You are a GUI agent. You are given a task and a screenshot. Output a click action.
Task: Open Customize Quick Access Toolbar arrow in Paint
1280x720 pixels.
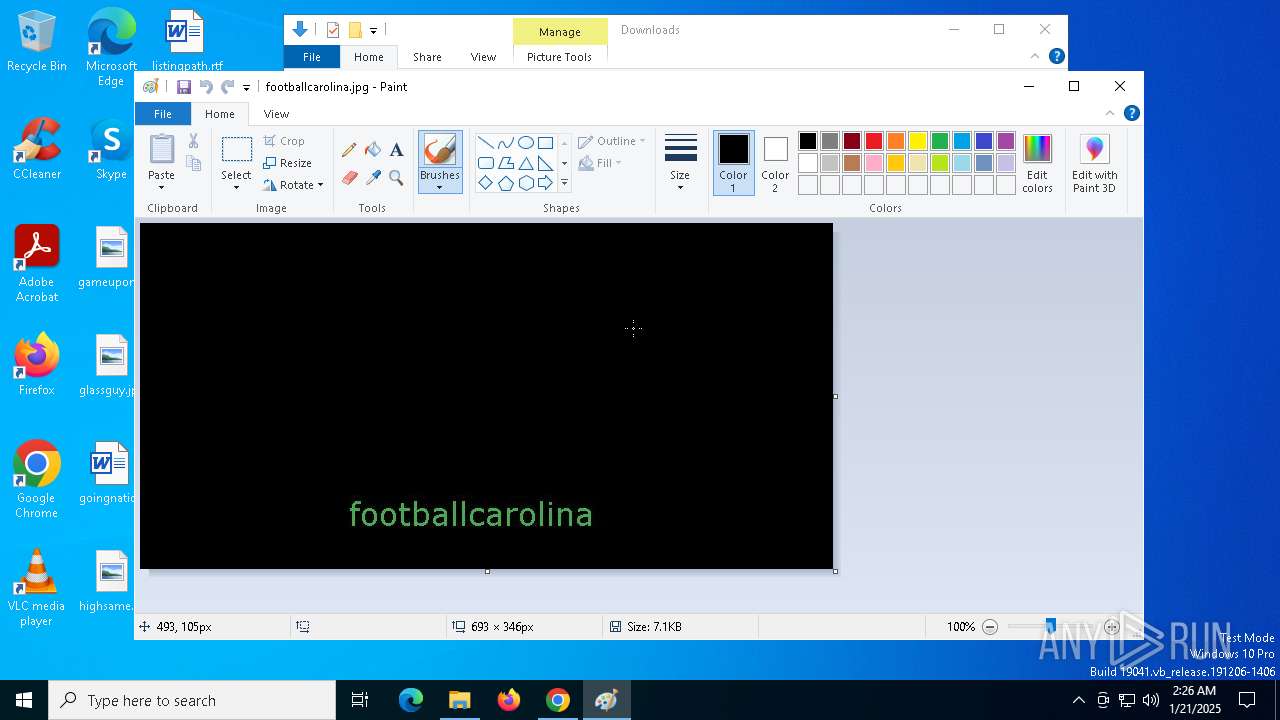click(x=246, y=88)
